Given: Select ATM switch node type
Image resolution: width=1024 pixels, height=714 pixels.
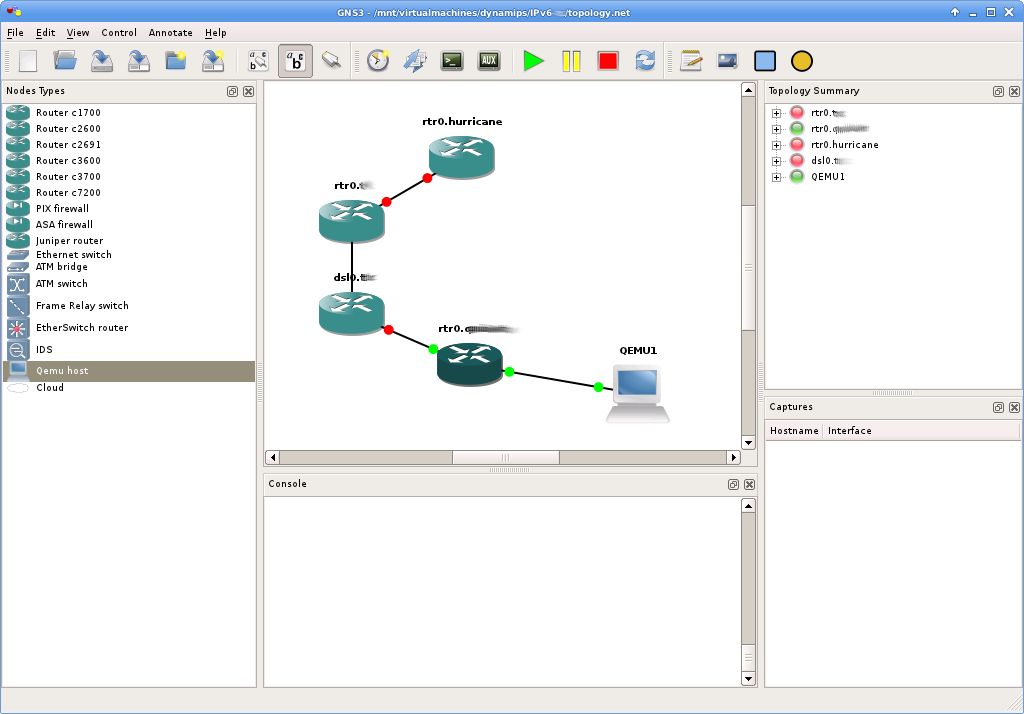Looking at the screenshot, I should click(x=129, y=284).
